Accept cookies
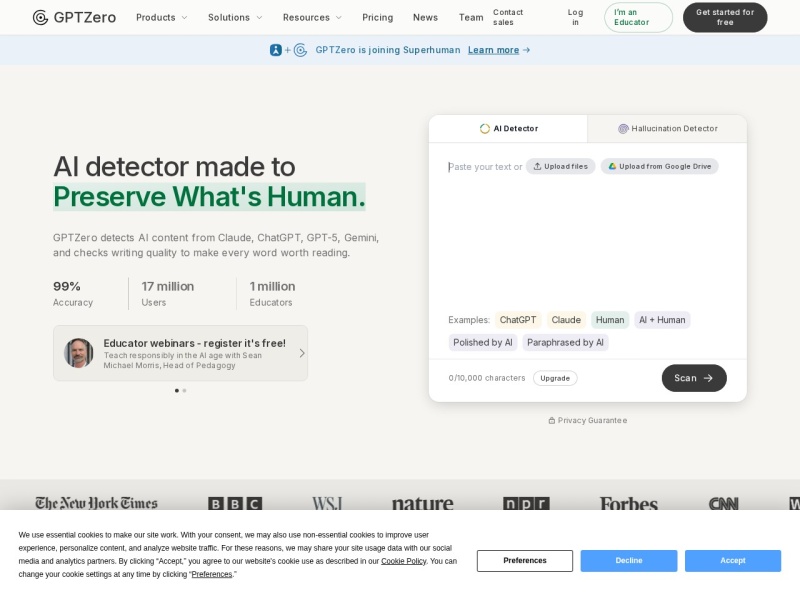The image size is (800, 600). pyautogui.click(x=733, y=561)
